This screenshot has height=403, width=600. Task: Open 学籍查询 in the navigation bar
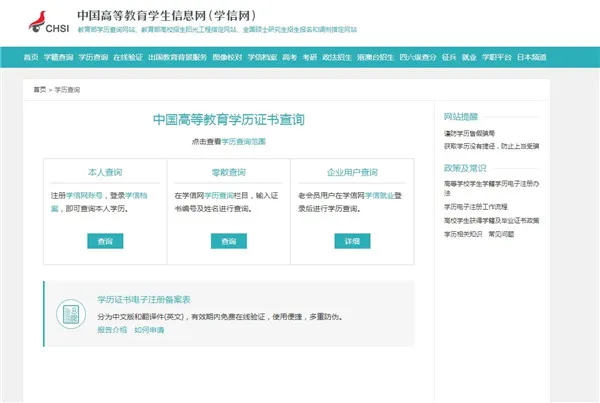(59, 57)
